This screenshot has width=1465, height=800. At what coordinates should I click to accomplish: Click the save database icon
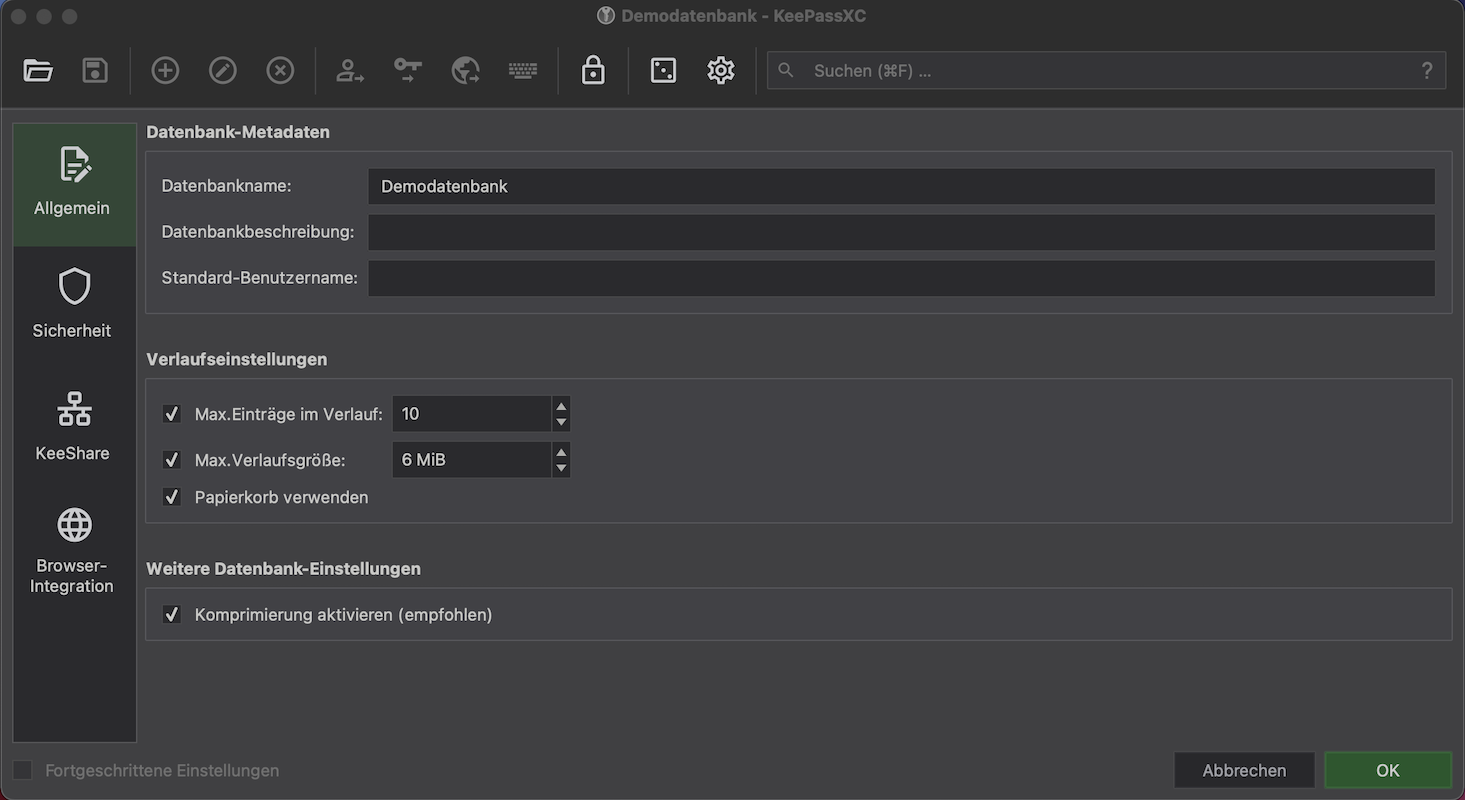tap(95, 71)
